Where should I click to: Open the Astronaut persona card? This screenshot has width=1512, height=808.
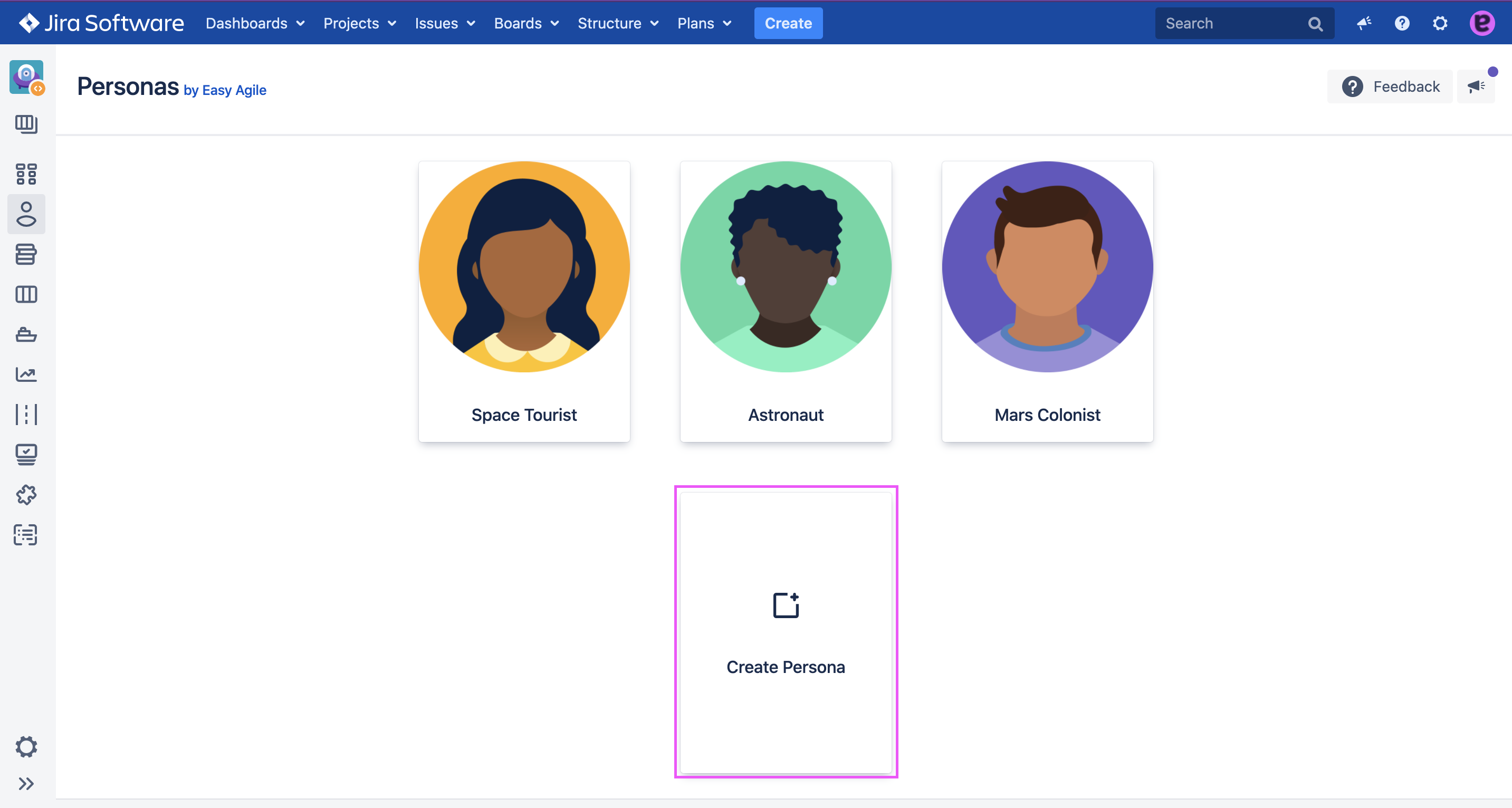tap(786, 301)
